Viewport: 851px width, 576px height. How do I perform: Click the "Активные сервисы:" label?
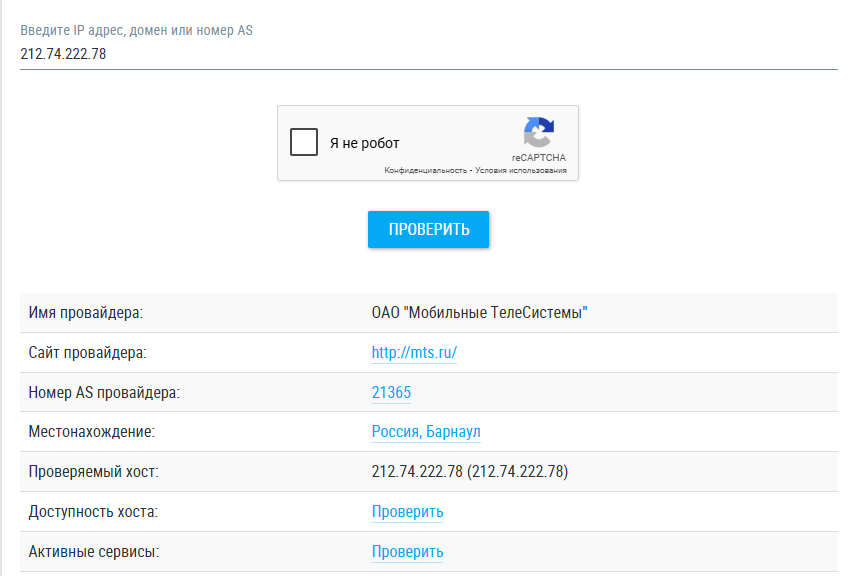pos(94,552)
